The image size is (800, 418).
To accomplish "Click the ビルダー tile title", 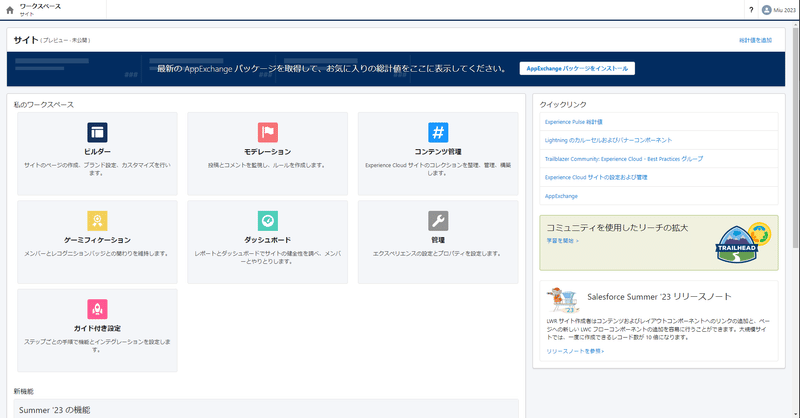I will 97,152.
